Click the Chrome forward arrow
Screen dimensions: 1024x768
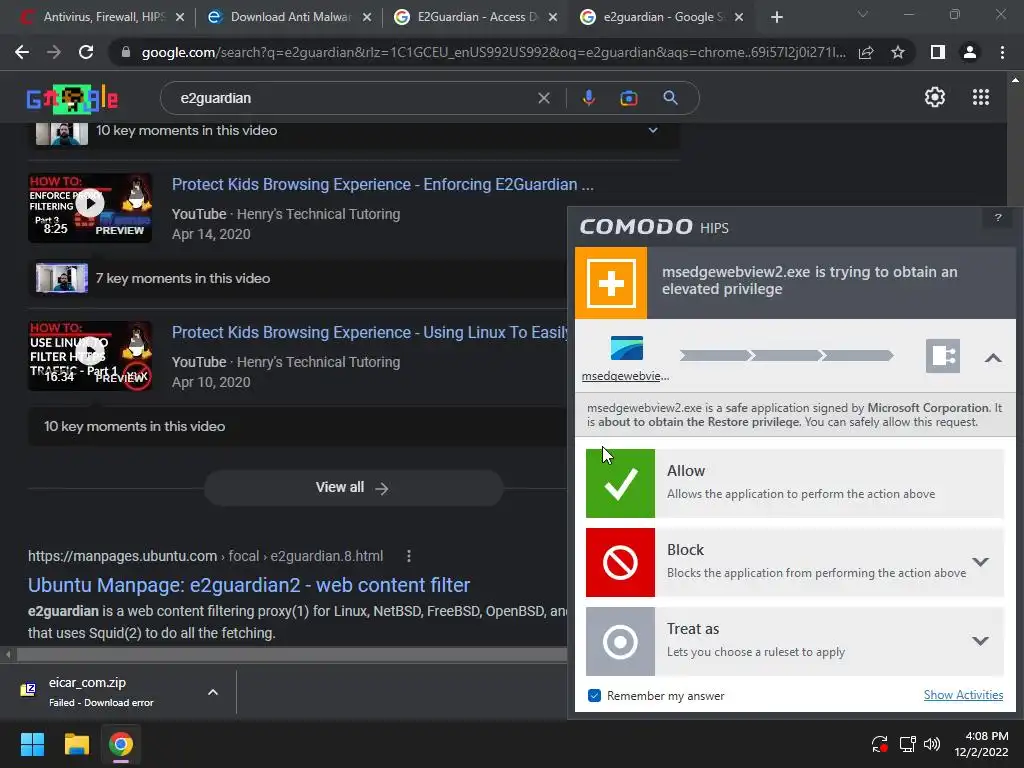pyautogui.click(x=54, y=52)
